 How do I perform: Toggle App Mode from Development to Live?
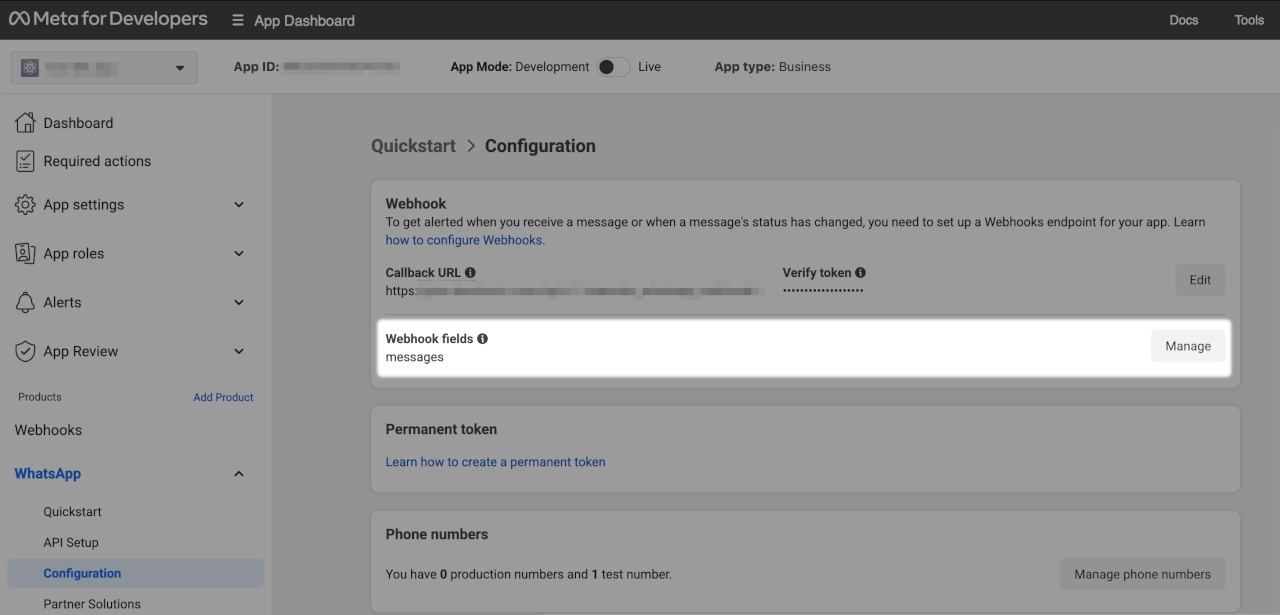click(x=613, y=67)
